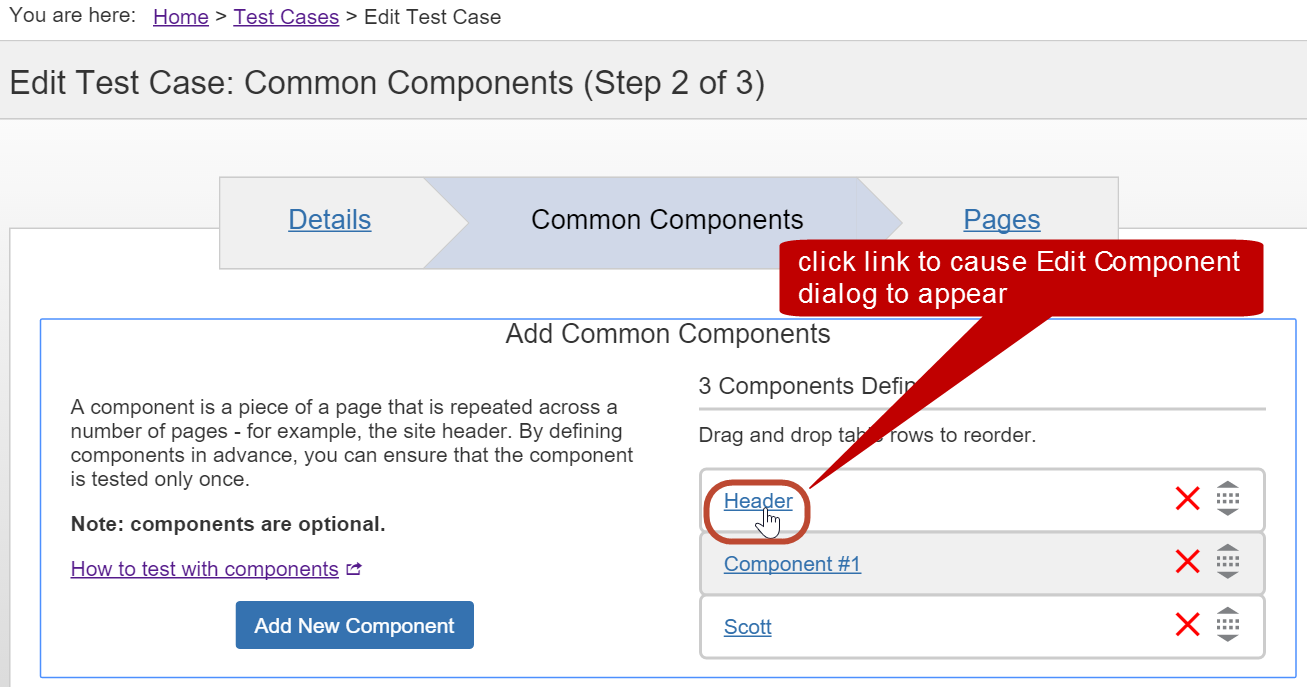Screen dimensions: 1307x687
Task: Switch to the Pages tab
Action: 1001,219
